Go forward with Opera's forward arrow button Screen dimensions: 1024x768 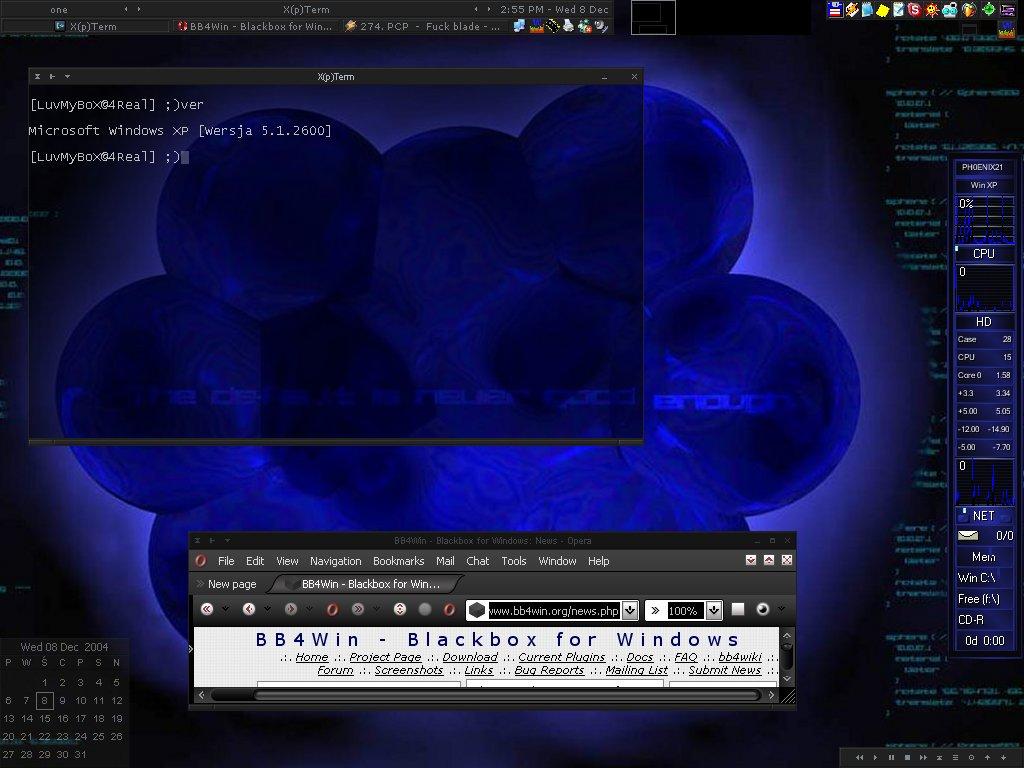click(291, 609)
